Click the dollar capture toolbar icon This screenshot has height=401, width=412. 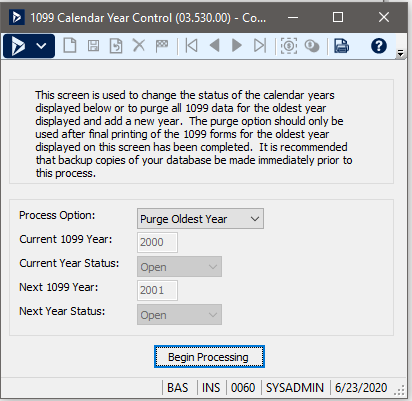(x=289, y=46)
